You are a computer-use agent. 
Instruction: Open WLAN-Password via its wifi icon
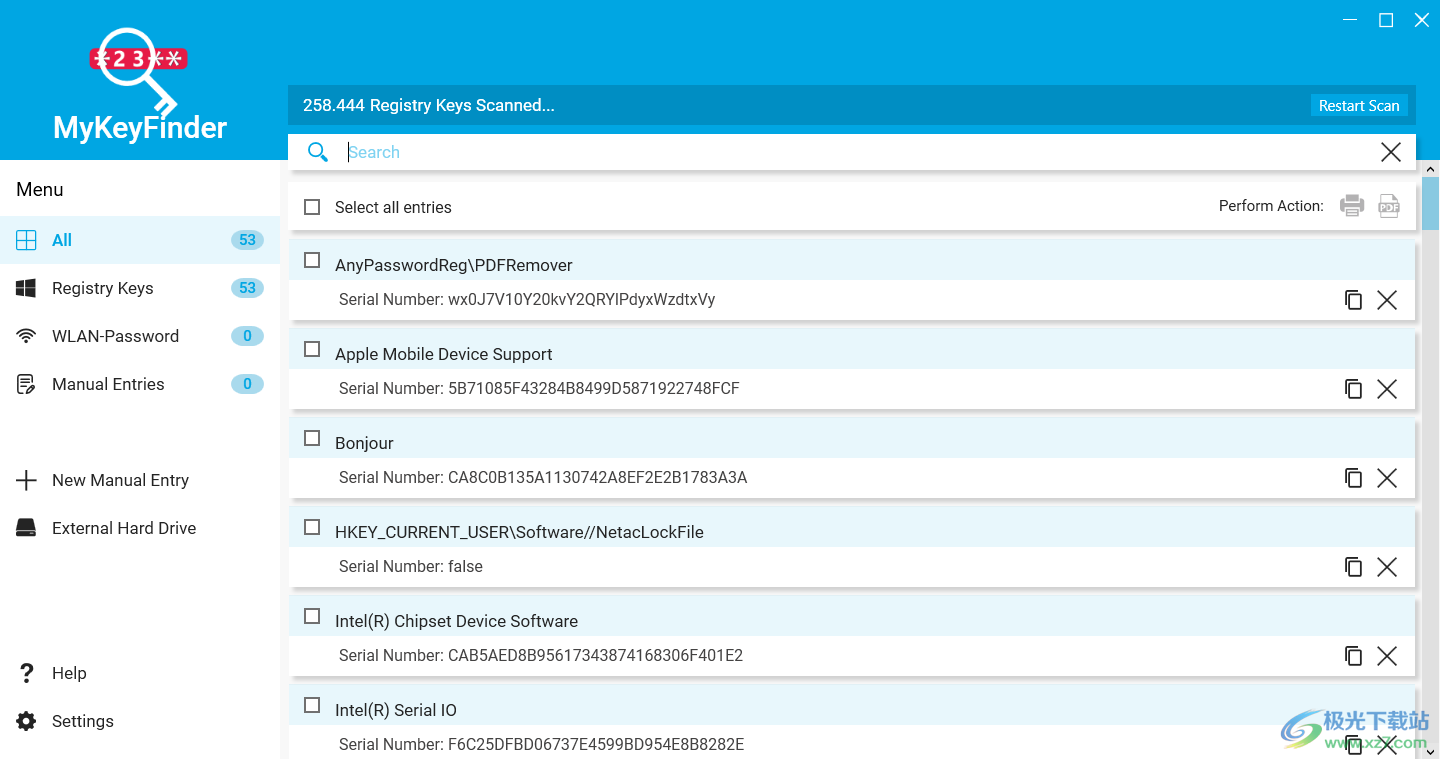pyautogui.click(x=26, y=336)
